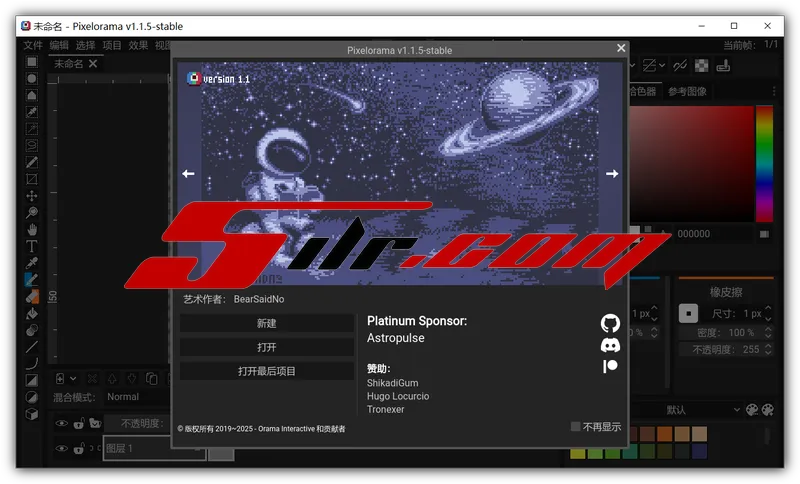Select the orange-highlighted Eraser tool
The width and height of the screenshot is (800, 484).
tap(32, 296)
